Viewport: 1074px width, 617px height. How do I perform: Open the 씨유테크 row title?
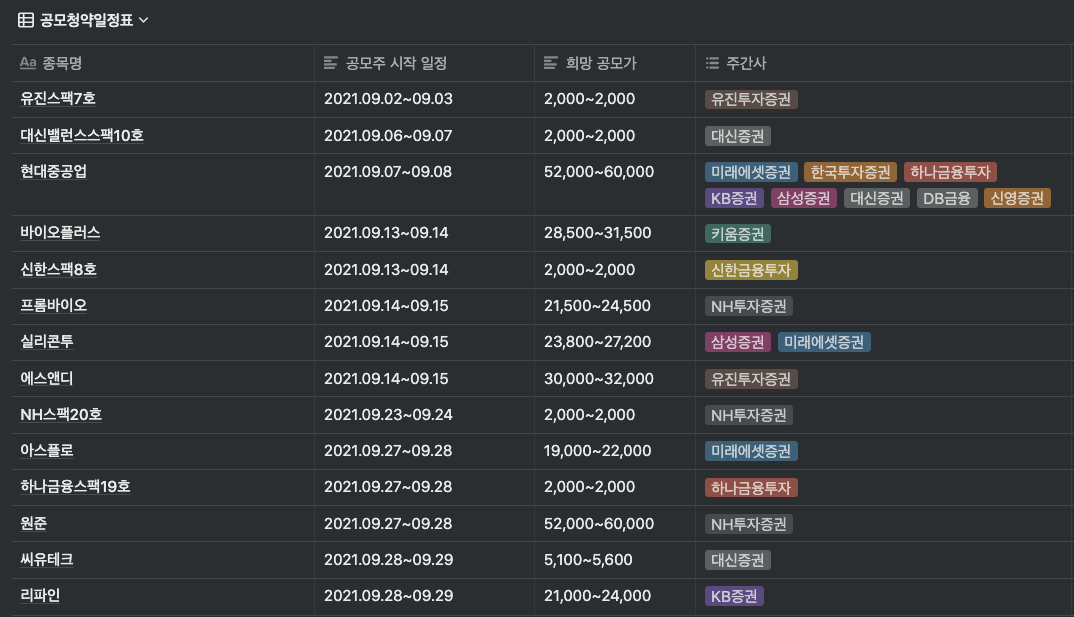click(47, 559)
